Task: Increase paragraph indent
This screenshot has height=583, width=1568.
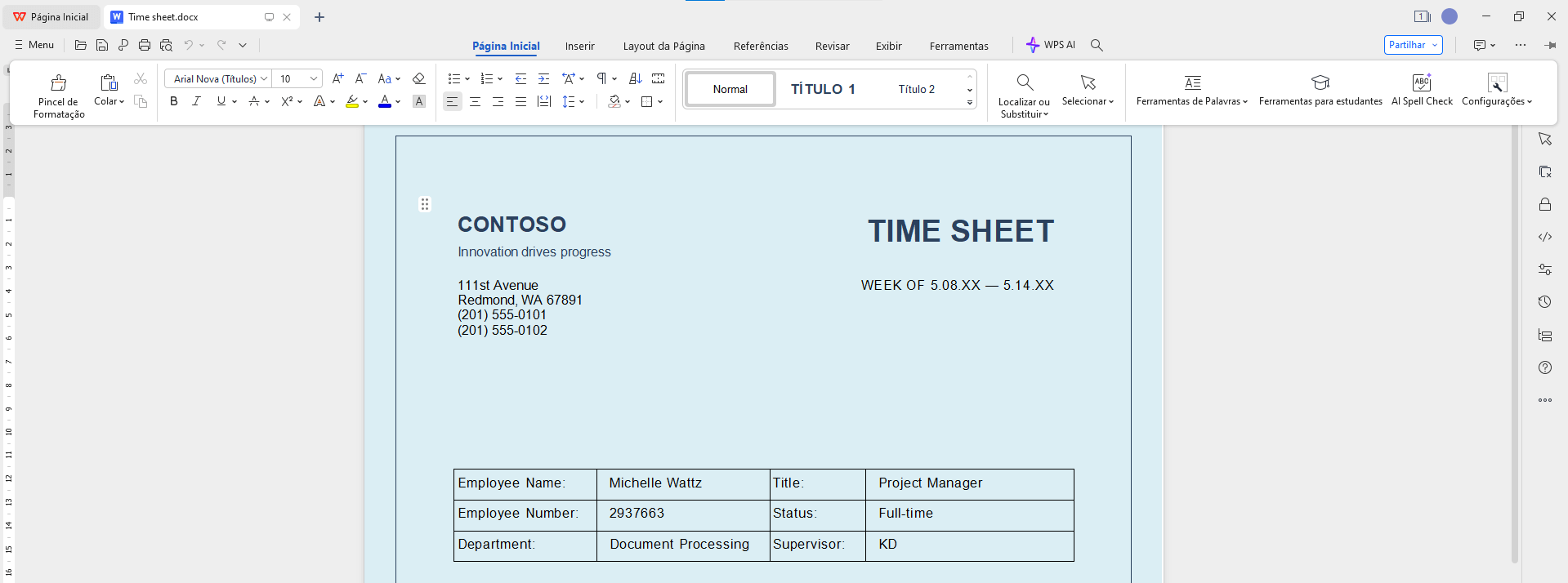Action: click(543, 78)
